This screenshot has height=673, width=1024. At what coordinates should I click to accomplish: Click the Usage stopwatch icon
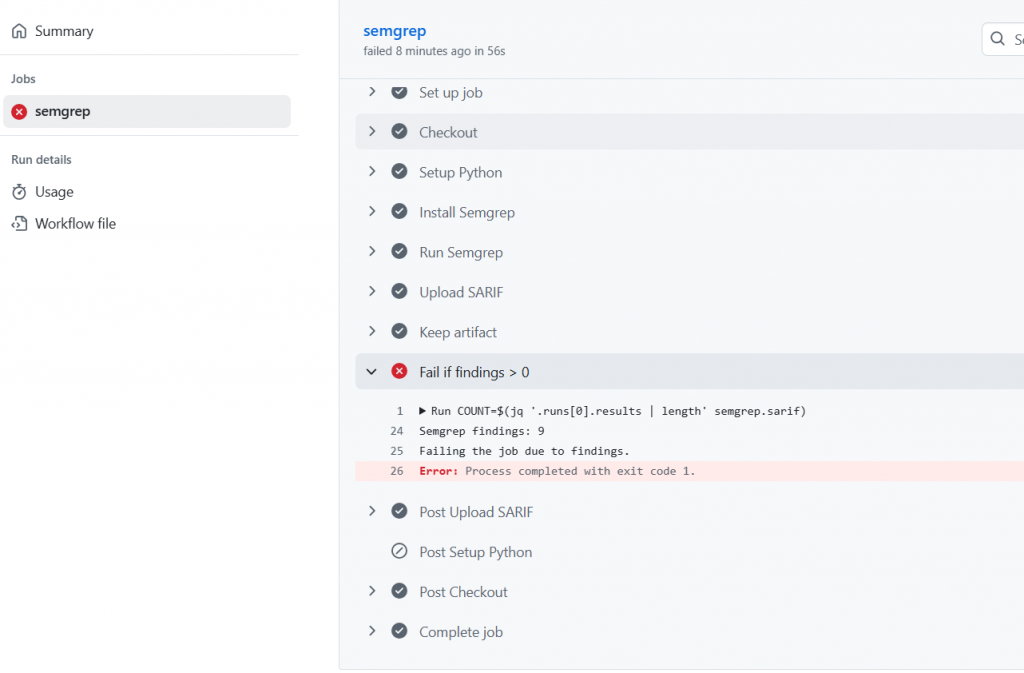[19, 192]
